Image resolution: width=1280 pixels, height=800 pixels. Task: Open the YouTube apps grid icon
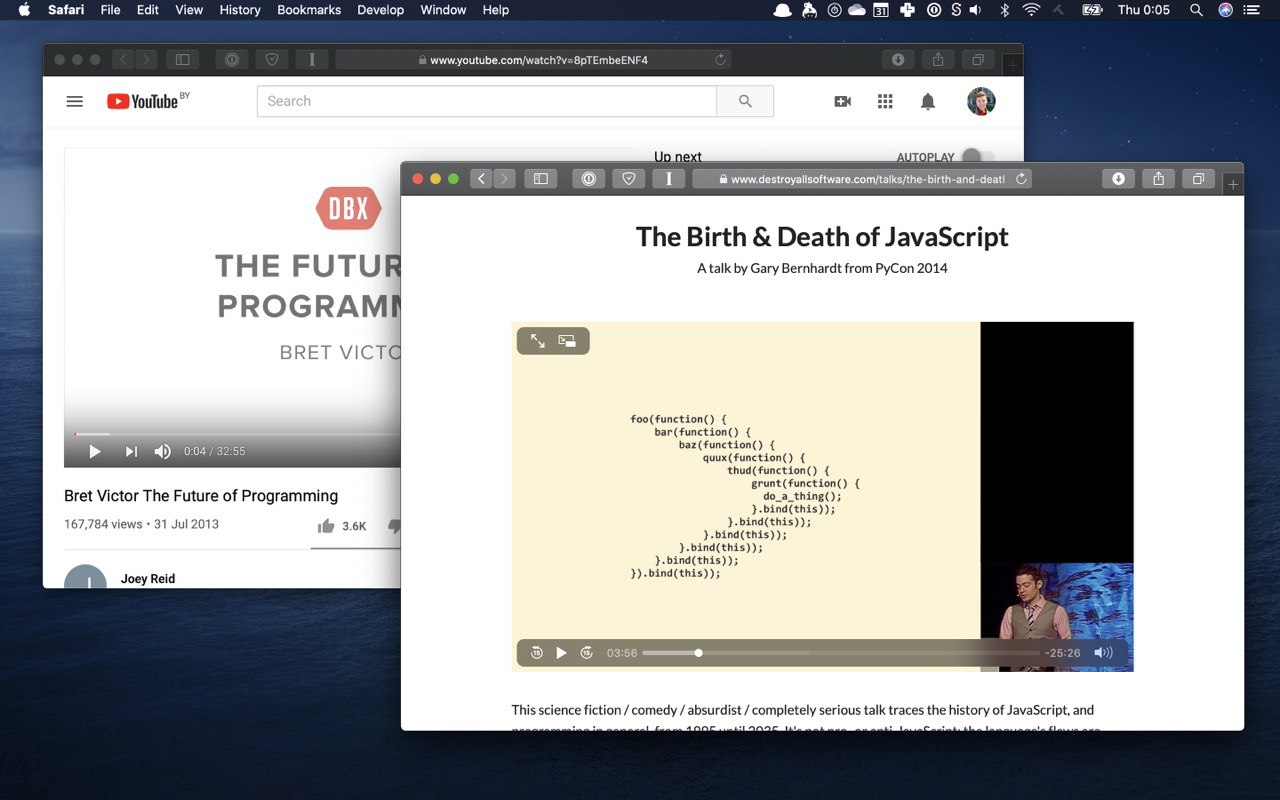(x=885, y=101)
